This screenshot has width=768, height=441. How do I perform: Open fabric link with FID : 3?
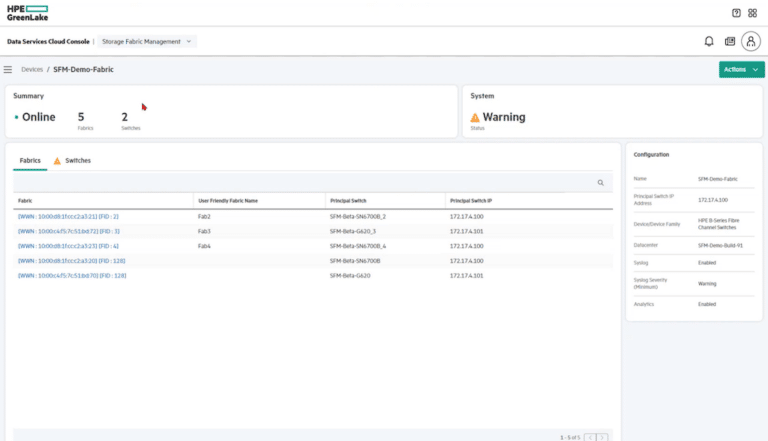(x=69, y=231)
